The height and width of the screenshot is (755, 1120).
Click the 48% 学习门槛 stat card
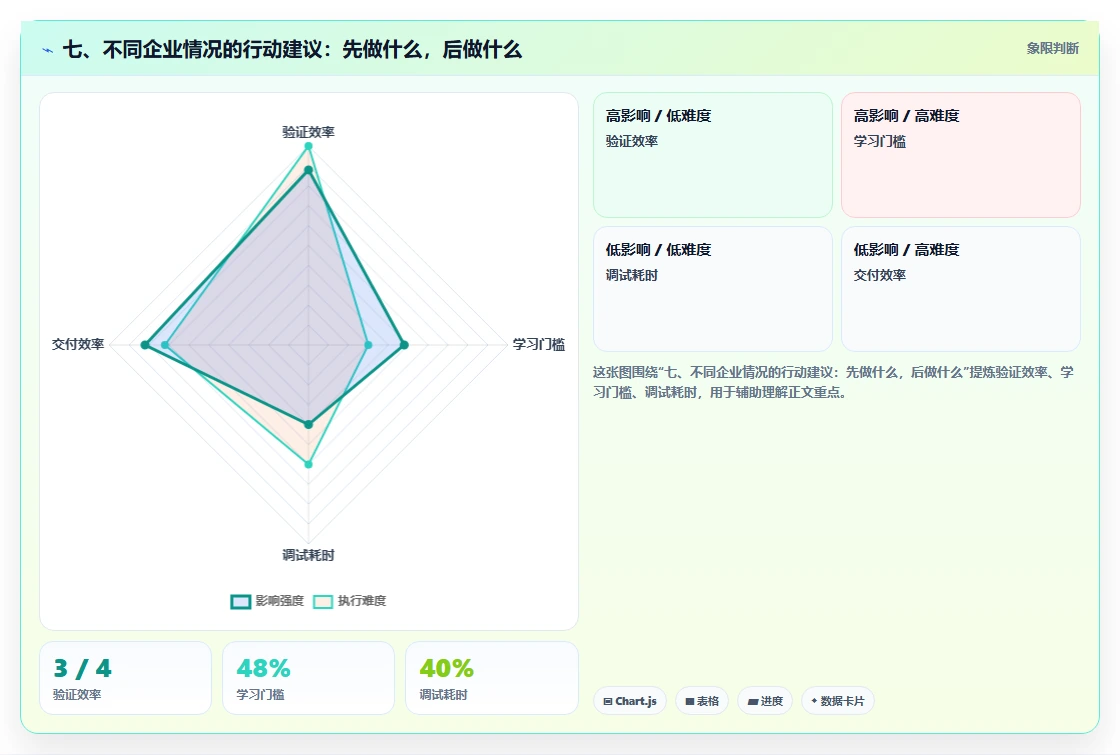(x=309, y=678)
